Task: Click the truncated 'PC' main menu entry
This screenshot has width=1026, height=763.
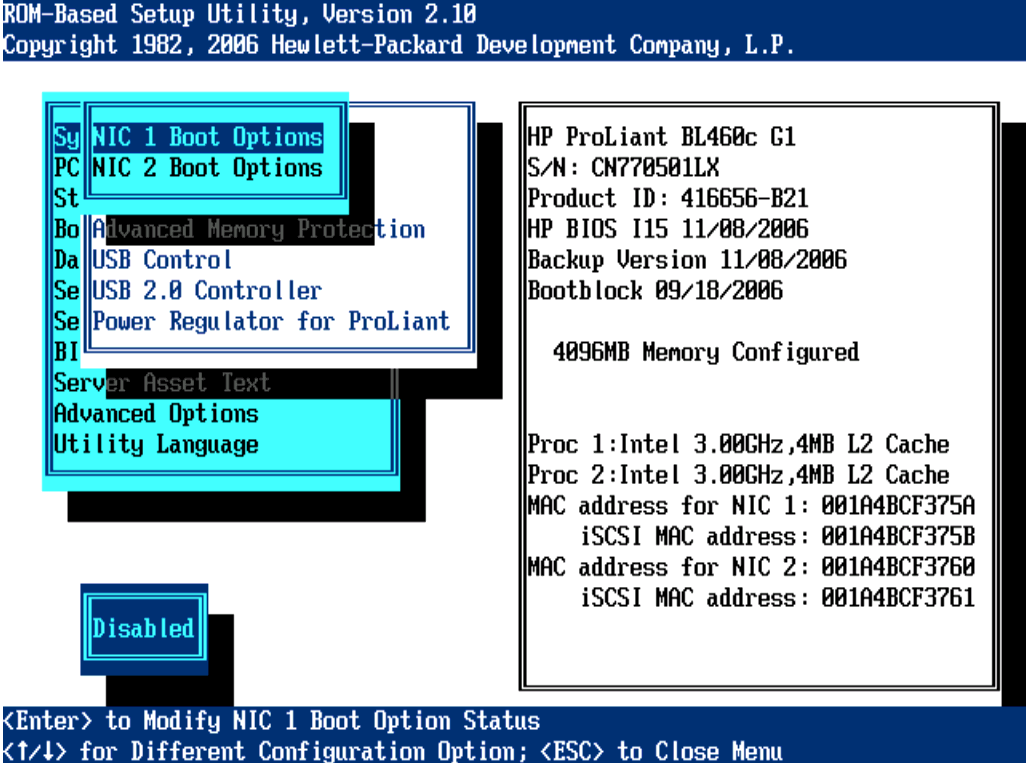Action: tap(66, 168)
